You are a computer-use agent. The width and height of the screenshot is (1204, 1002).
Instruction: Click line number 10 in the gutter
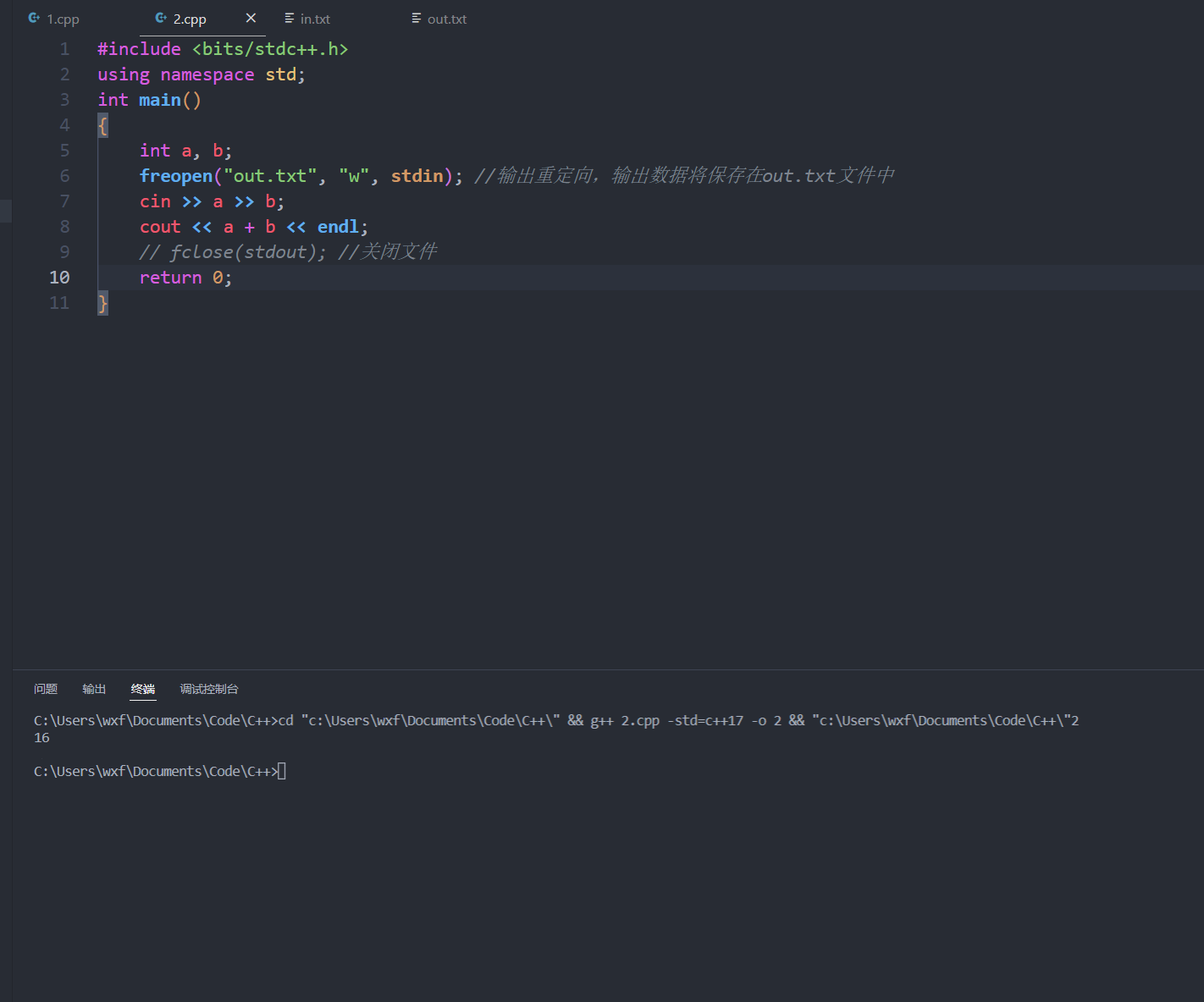[x=59, y=277]
